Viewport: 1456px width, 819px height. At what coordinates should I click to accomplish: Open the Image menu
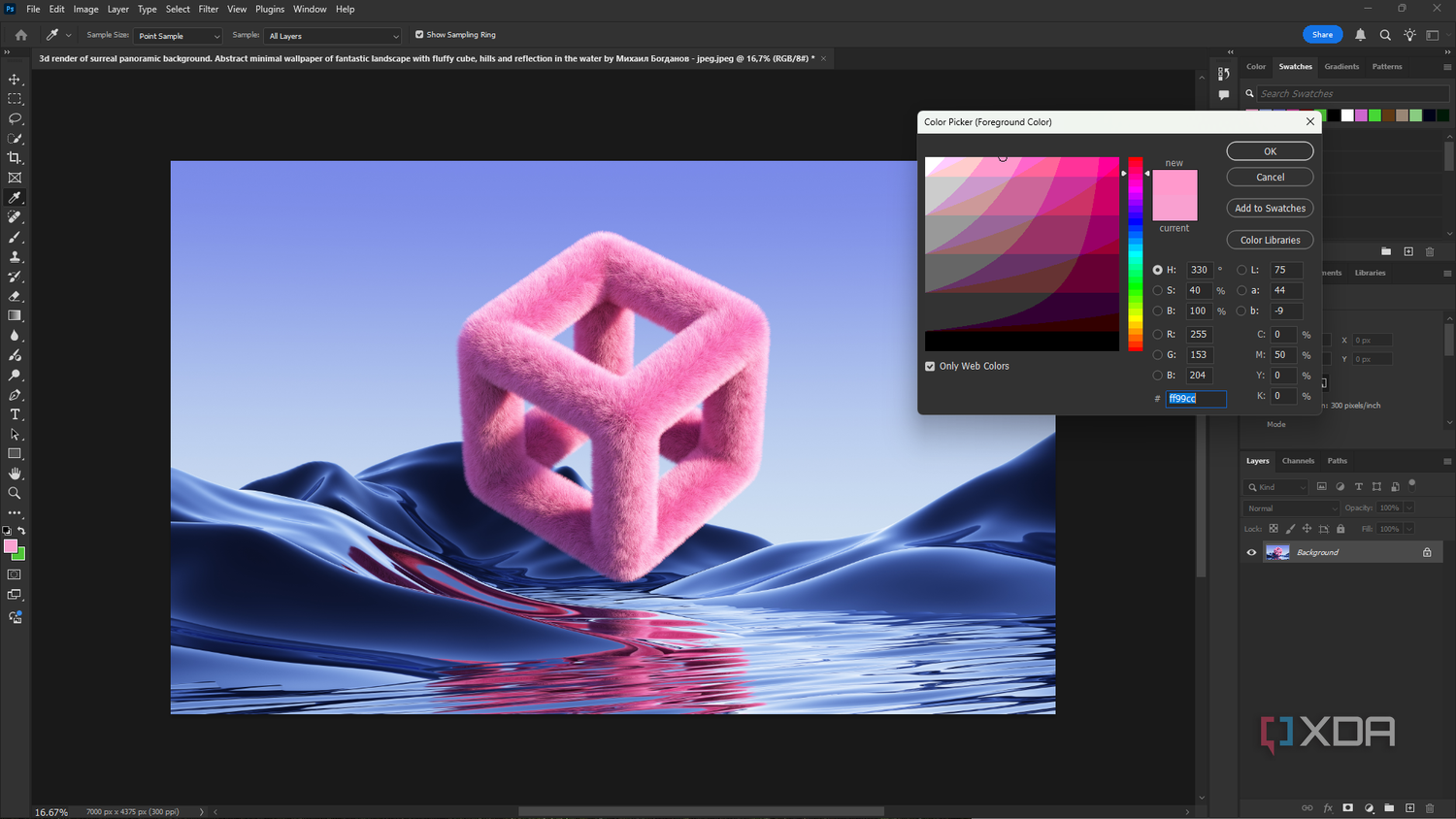(86, 9)
